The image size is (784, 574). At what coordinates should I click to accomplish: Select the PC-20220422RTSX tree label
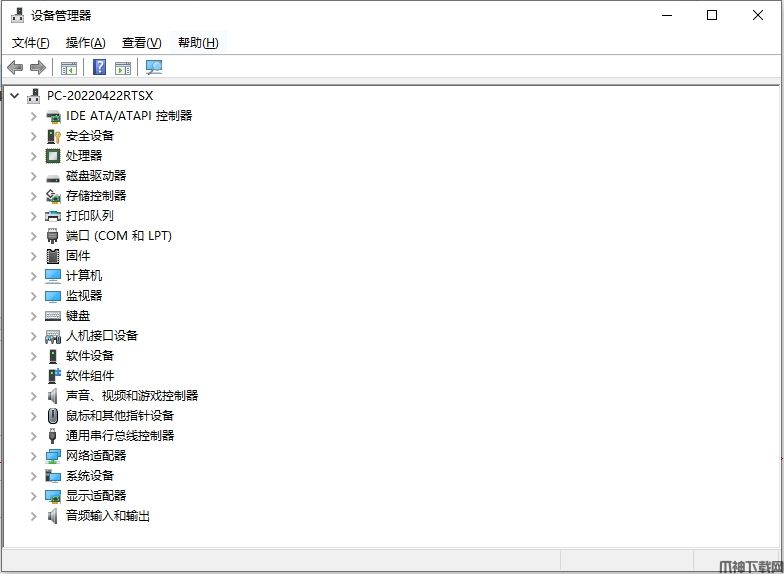click(x=100, y=96)
